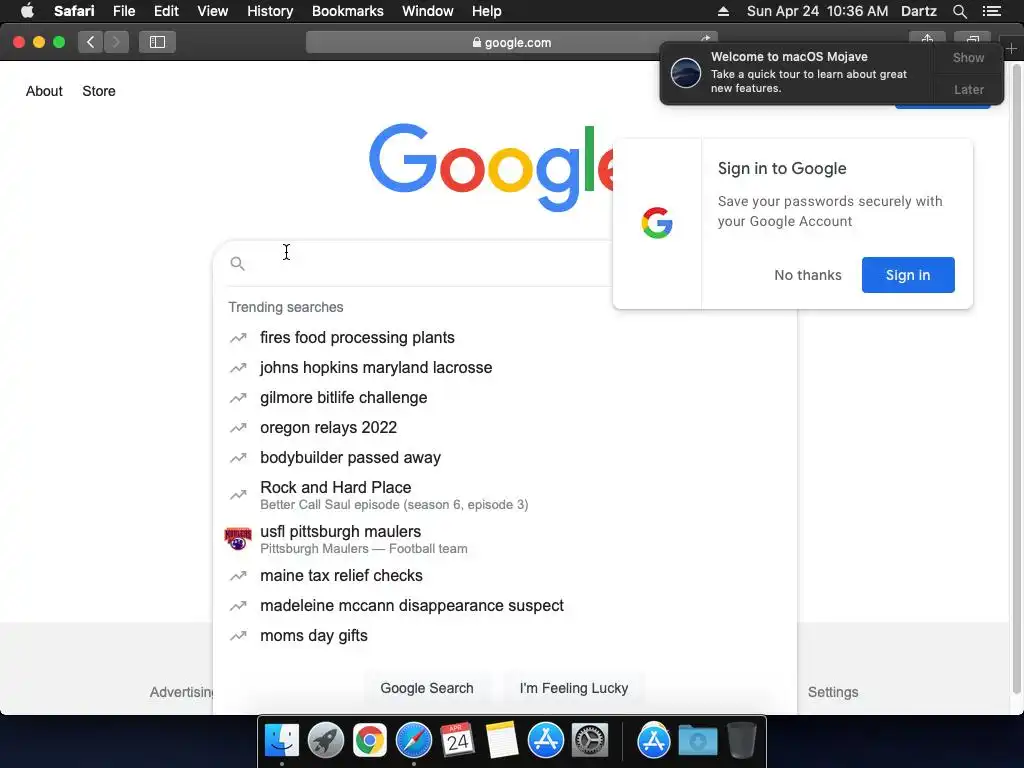This screenshot has width=1024, height=768.
Task: Select 'oregon relays 2022' suggestion
Action: click(x=504, y=428)
